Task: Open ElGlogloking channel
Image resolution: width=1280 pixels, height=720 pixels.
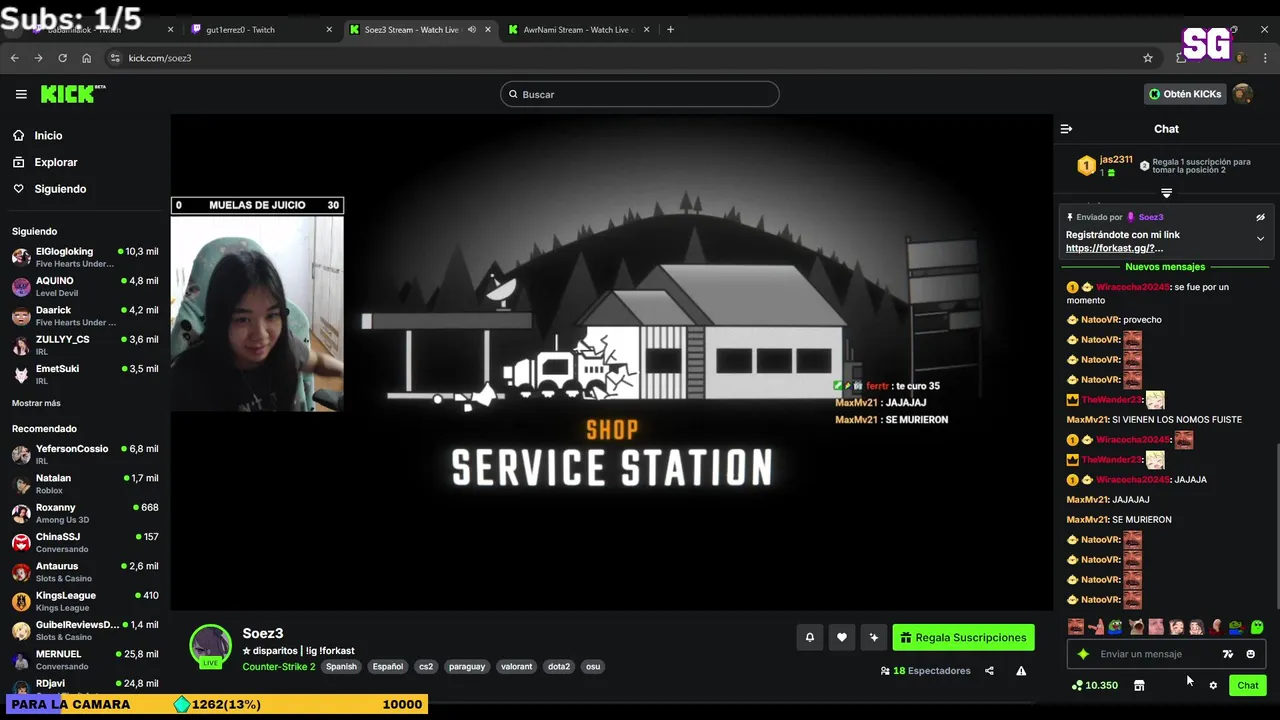Action: coord(85,257)
